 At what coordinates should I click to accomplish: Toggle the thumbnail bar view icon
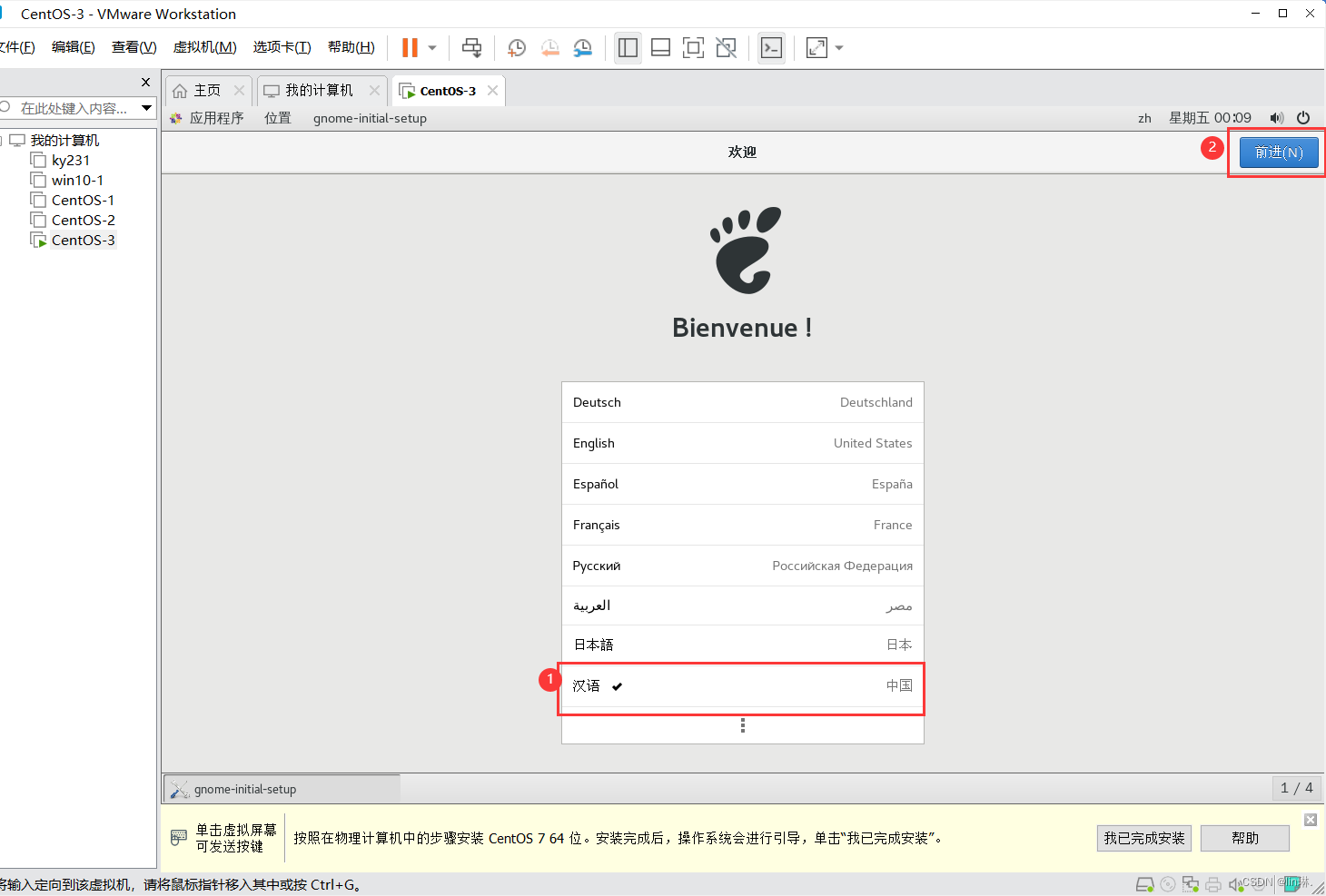[x=661, y=48]
